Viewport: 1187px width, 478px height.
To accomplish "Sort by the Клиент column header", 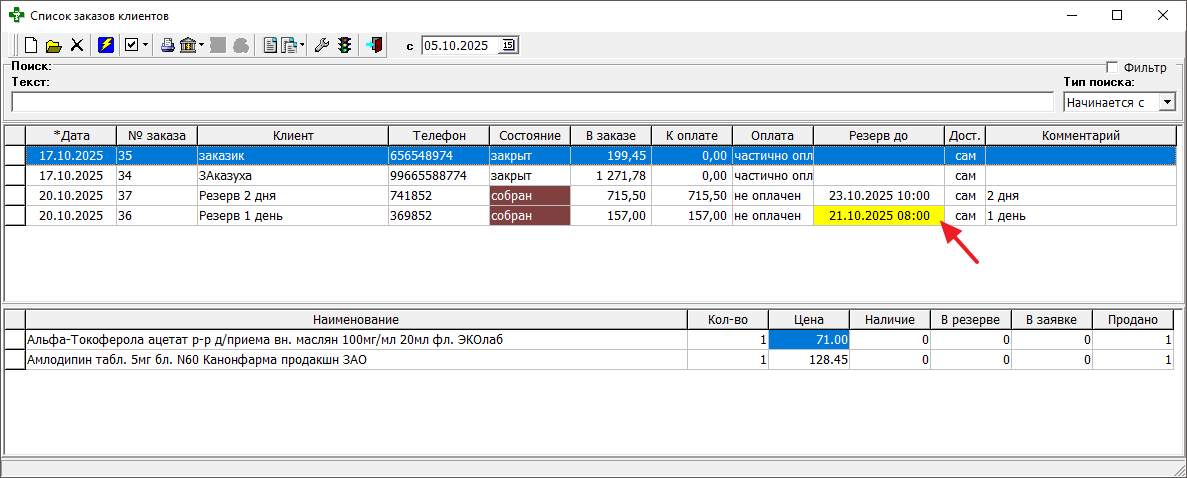I will 292,136.
